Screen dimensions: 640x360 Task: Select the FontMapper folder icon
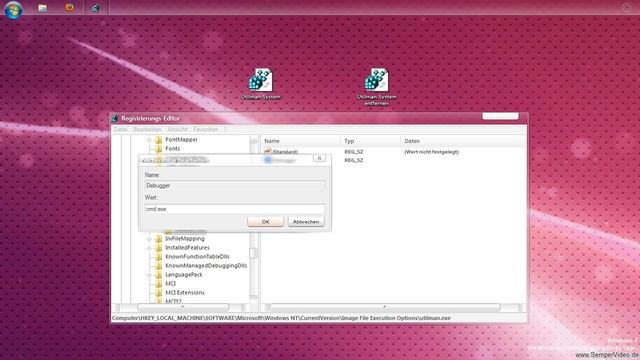(159, 140)
